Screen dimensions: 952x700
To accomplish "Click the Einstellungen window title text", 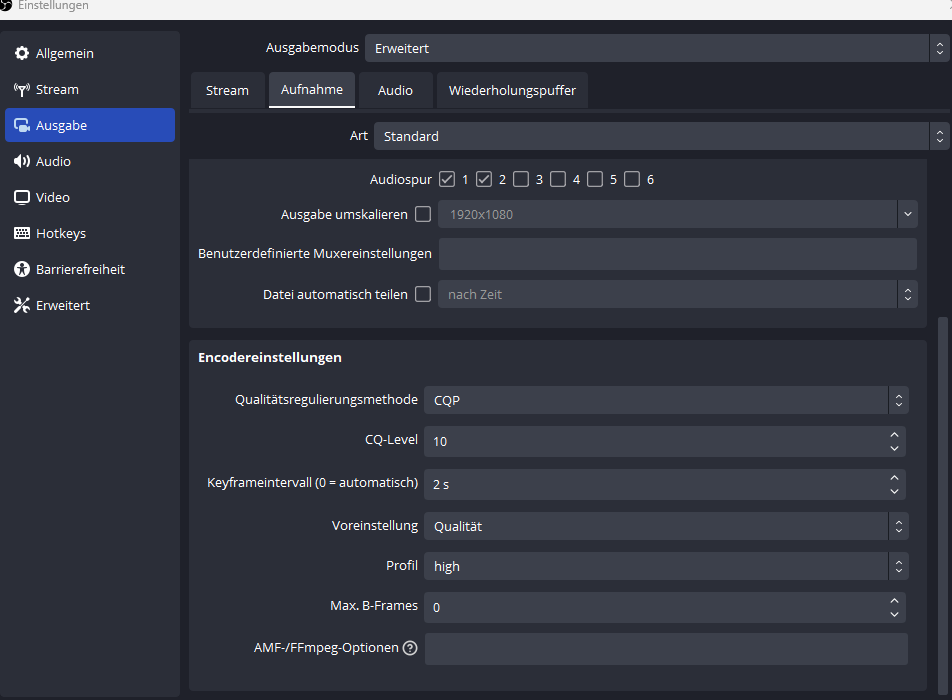I will pyautogui.click(x=53, y=5).
